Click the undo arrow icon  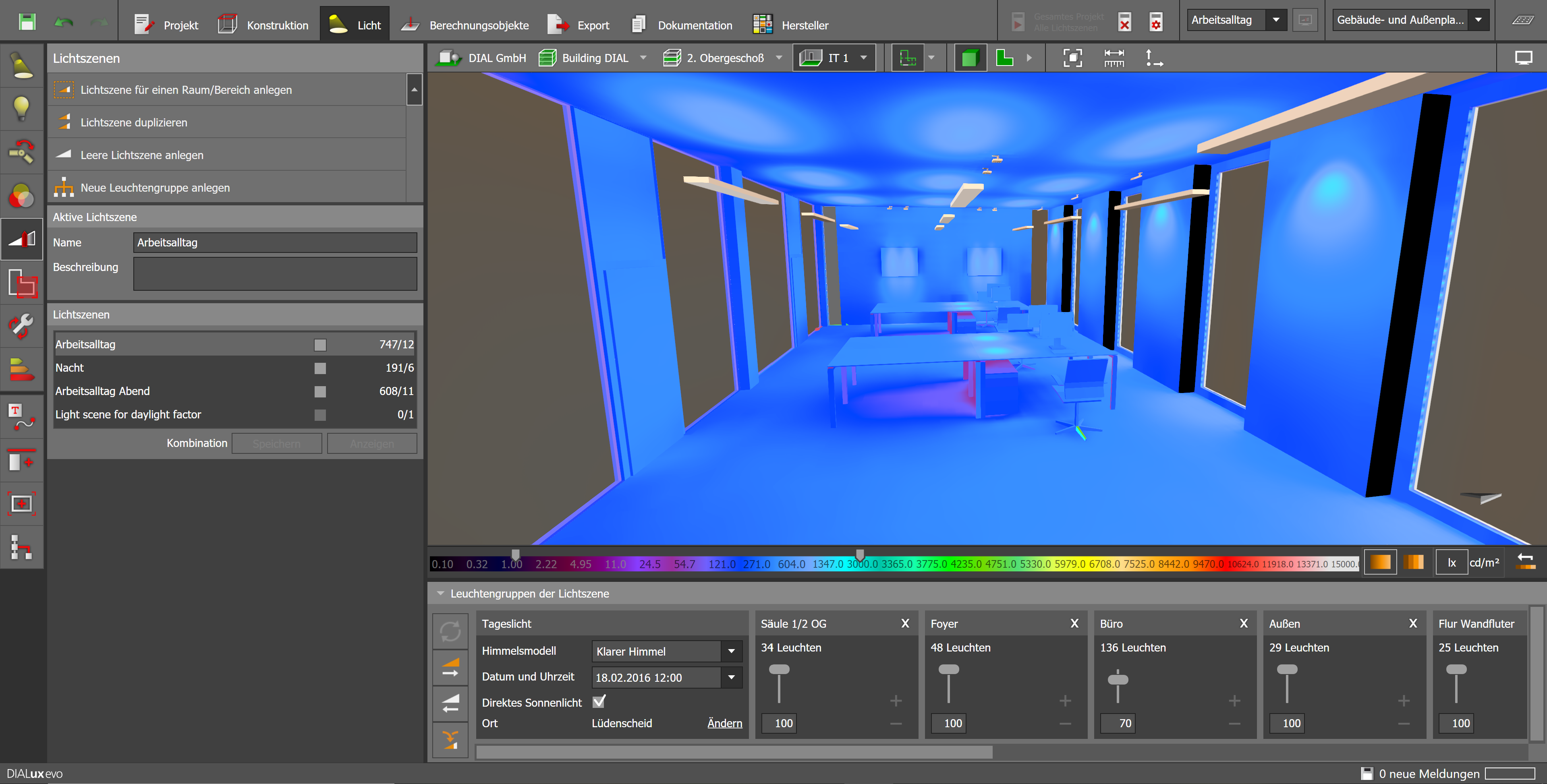coord(64,23)
